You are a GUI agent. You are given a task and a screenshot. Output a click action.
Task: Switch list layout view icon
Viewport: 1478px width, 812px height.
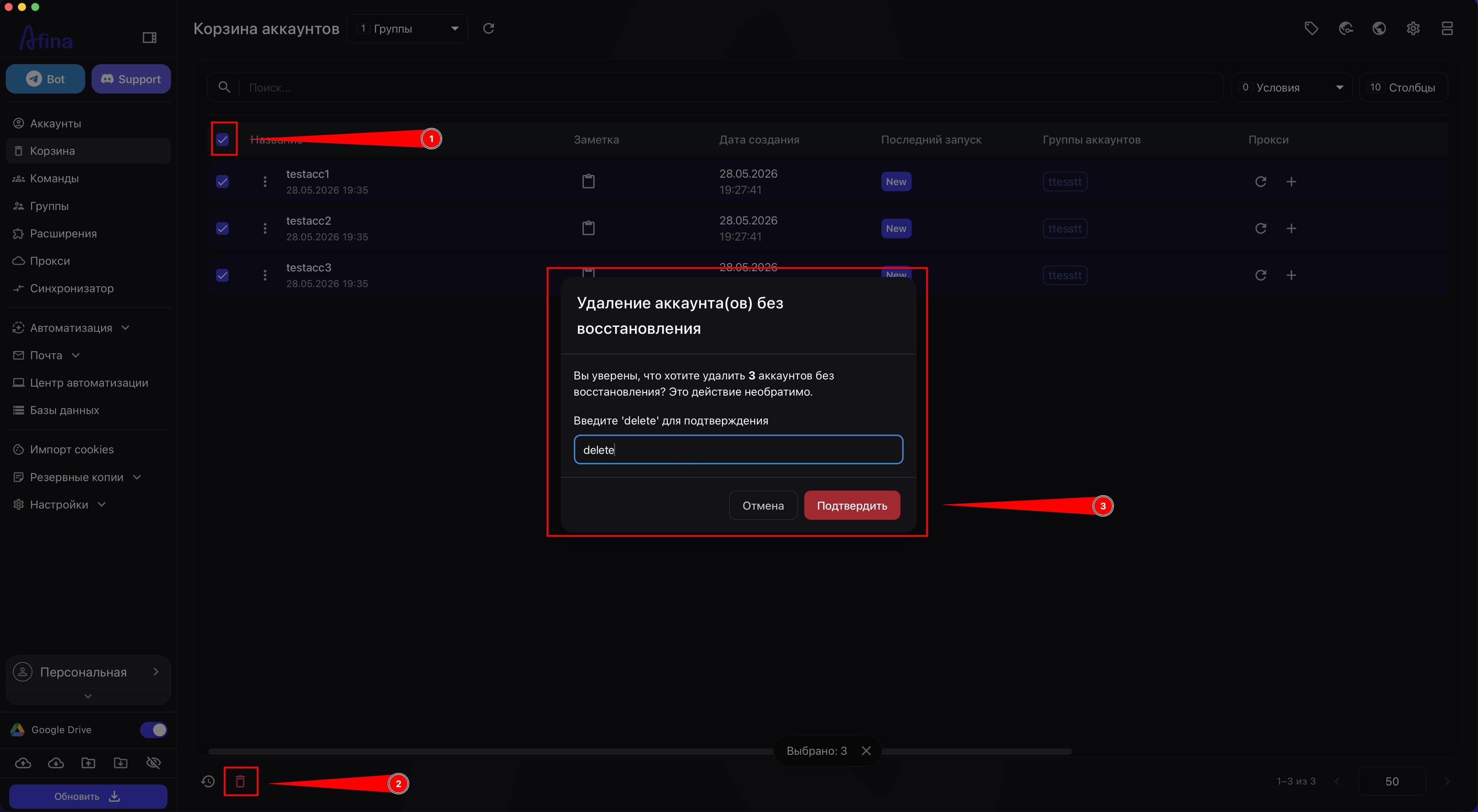(1447, 28)
